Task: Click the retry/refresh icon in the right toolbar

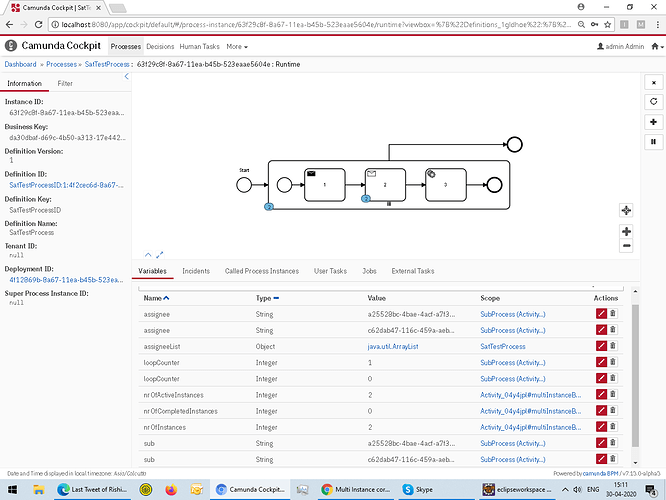Action: point(654,102)
